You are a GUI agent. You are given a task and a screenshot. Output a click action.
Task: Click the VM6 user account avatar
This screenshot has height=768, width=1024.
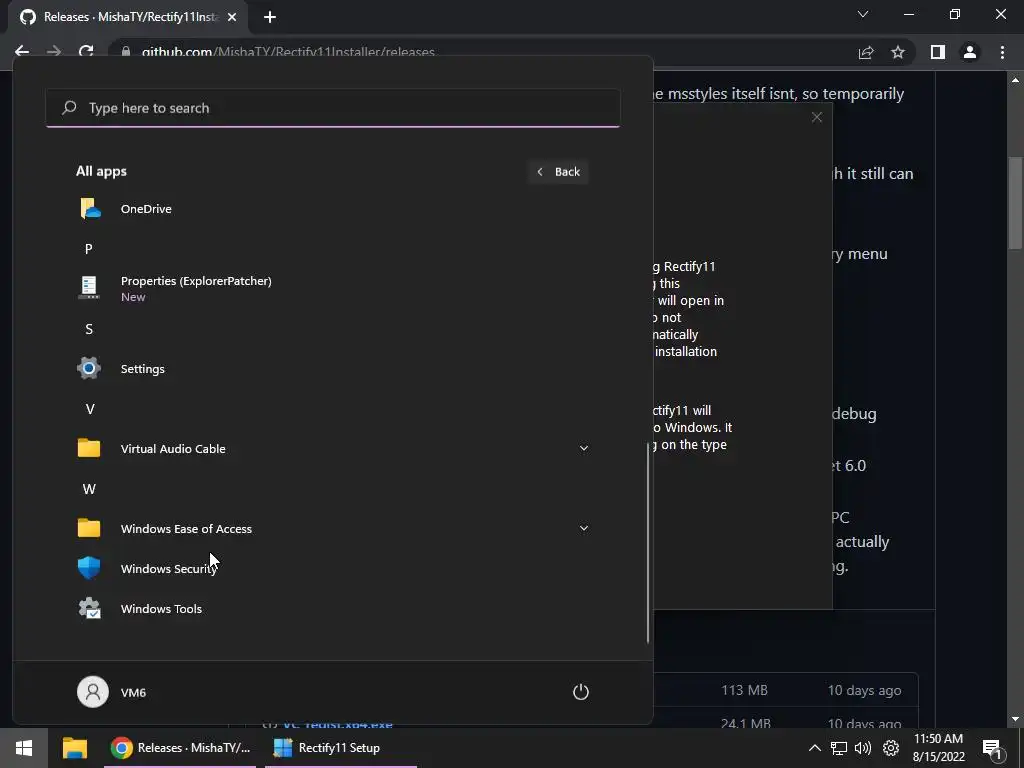[93, 692]
